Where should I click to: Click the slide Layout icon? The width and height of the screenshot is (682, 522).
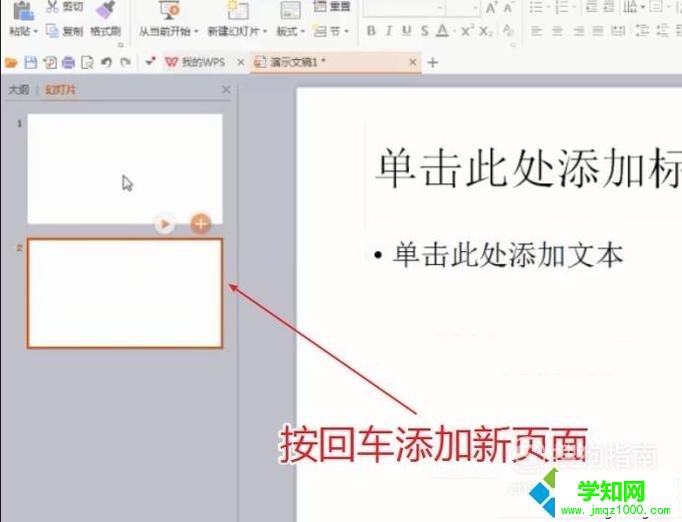pyautogui.click(x=290, y=11)
